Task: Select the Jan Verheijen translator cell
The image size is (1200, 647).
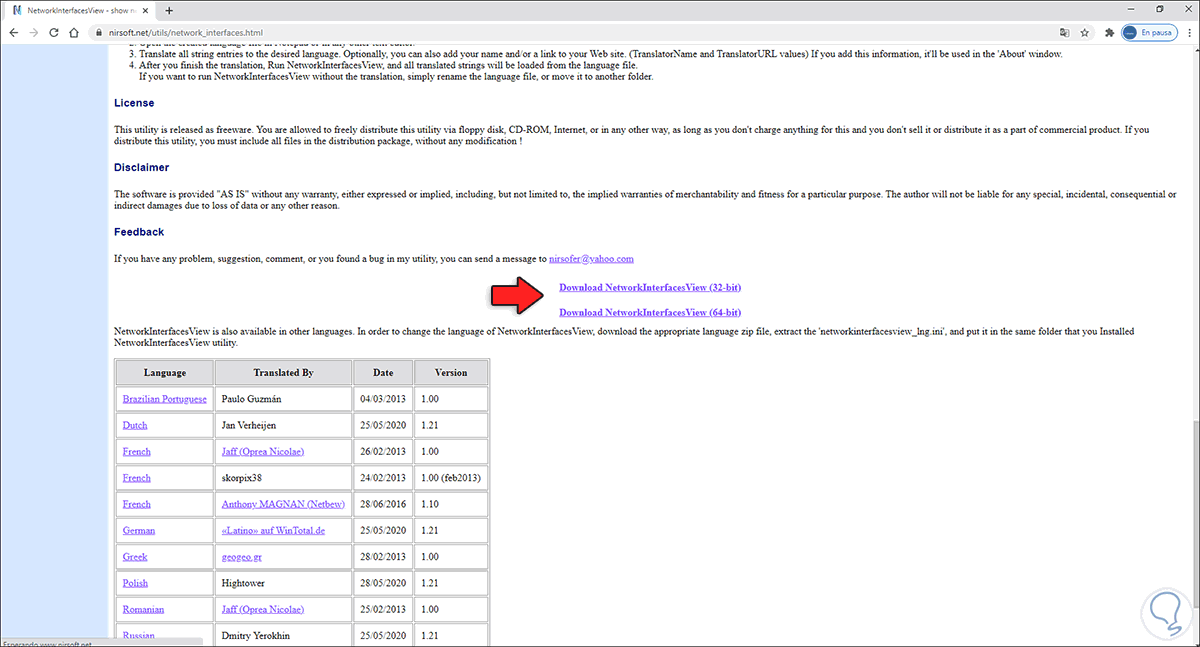Action: 283,425
